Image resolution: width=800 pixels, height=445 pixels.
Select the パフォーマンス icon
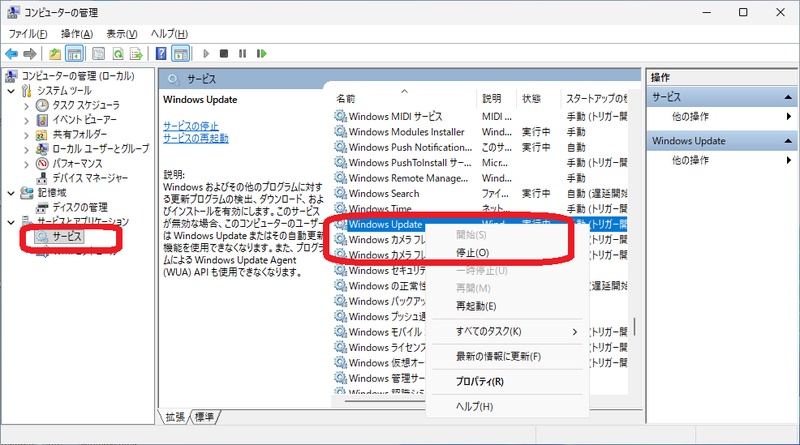point(42,164)
